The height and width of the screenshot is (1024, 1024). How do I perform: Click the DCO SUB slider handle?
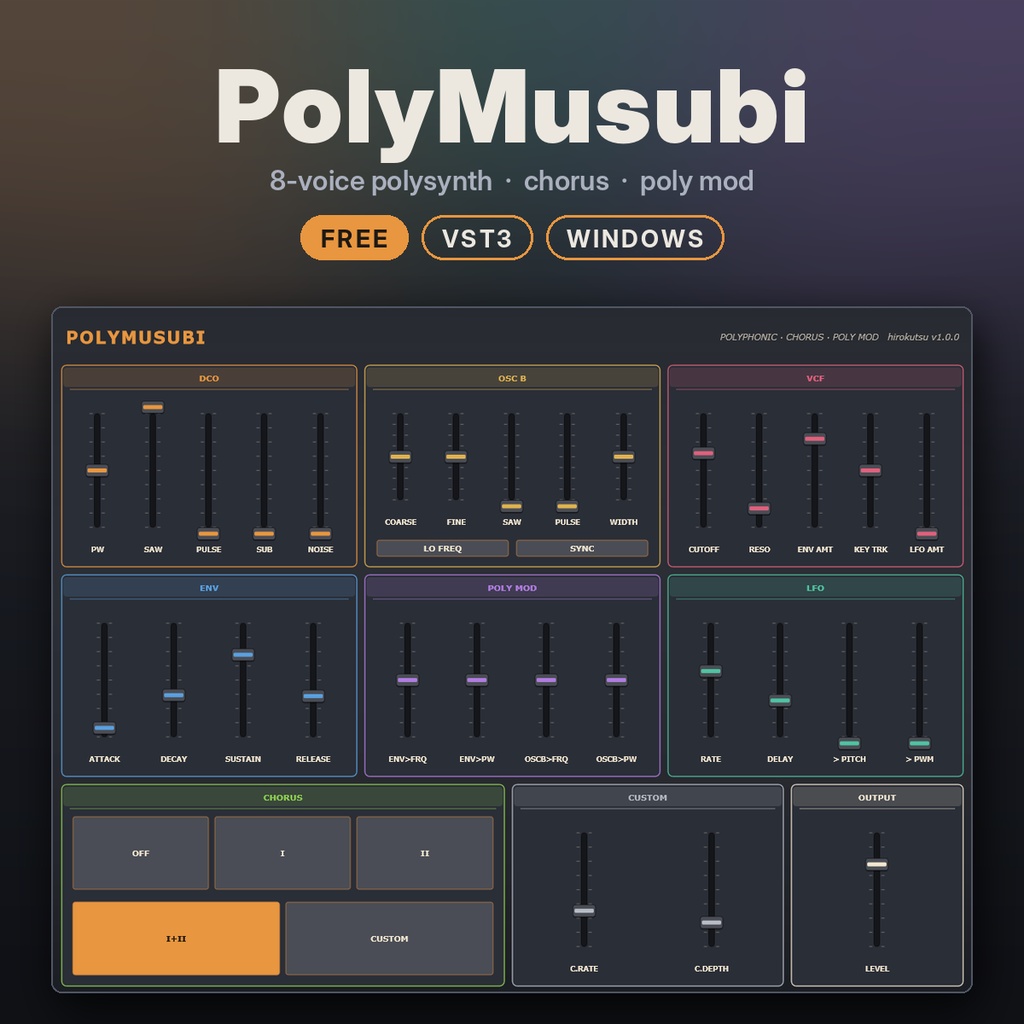coord(264,534)
